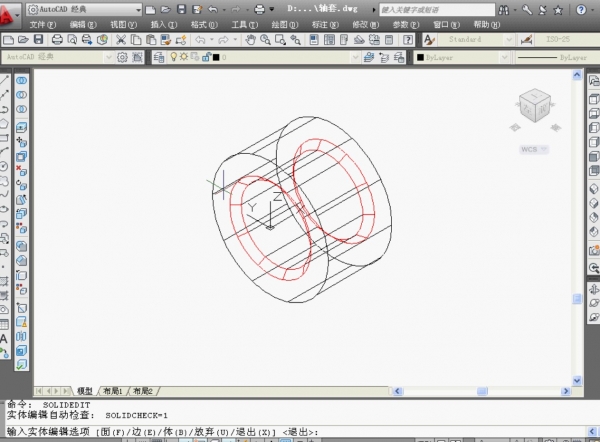Click the Intersect solid editing icon

[x=21, y=109]
